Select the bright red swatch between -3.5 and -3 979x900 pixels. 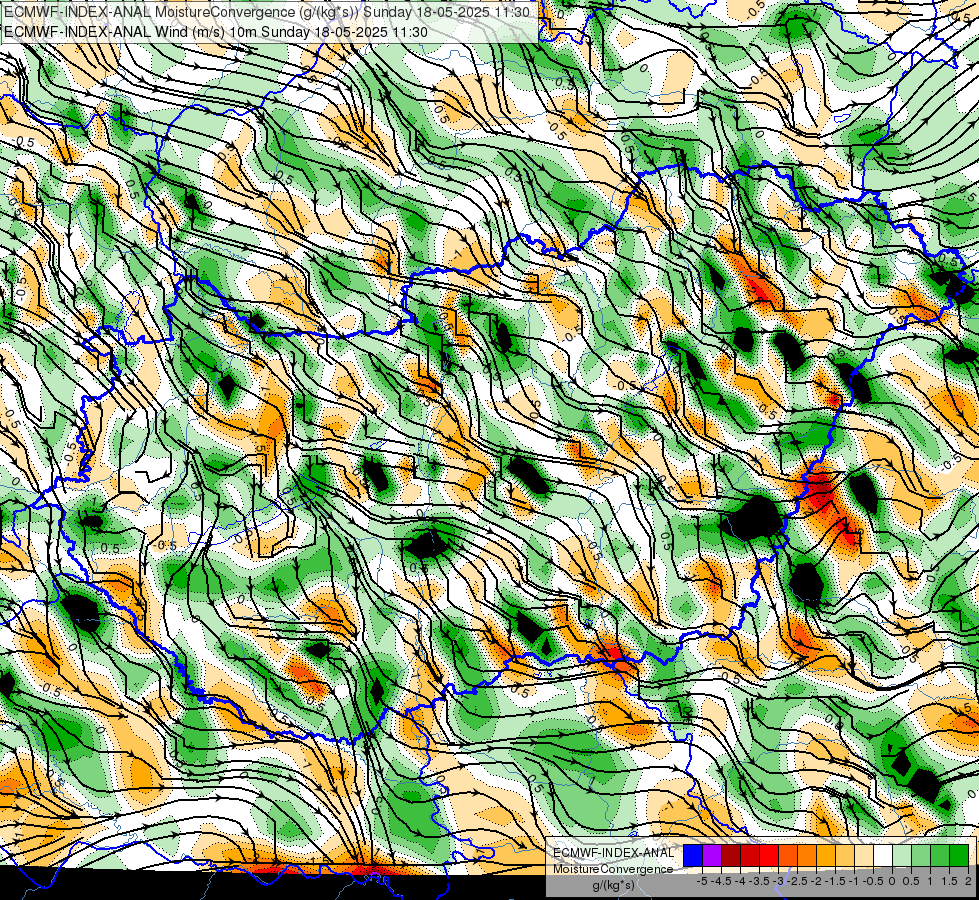pyautogui.click(x=769, y=856)
